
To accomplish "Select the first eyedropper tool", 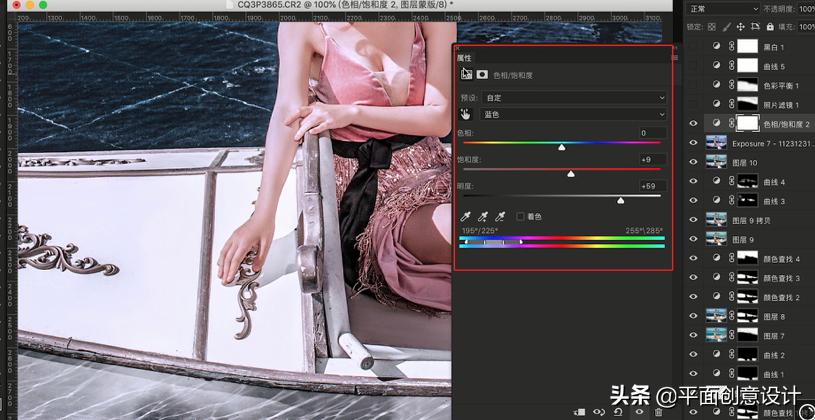I will [x=465, y=216].
